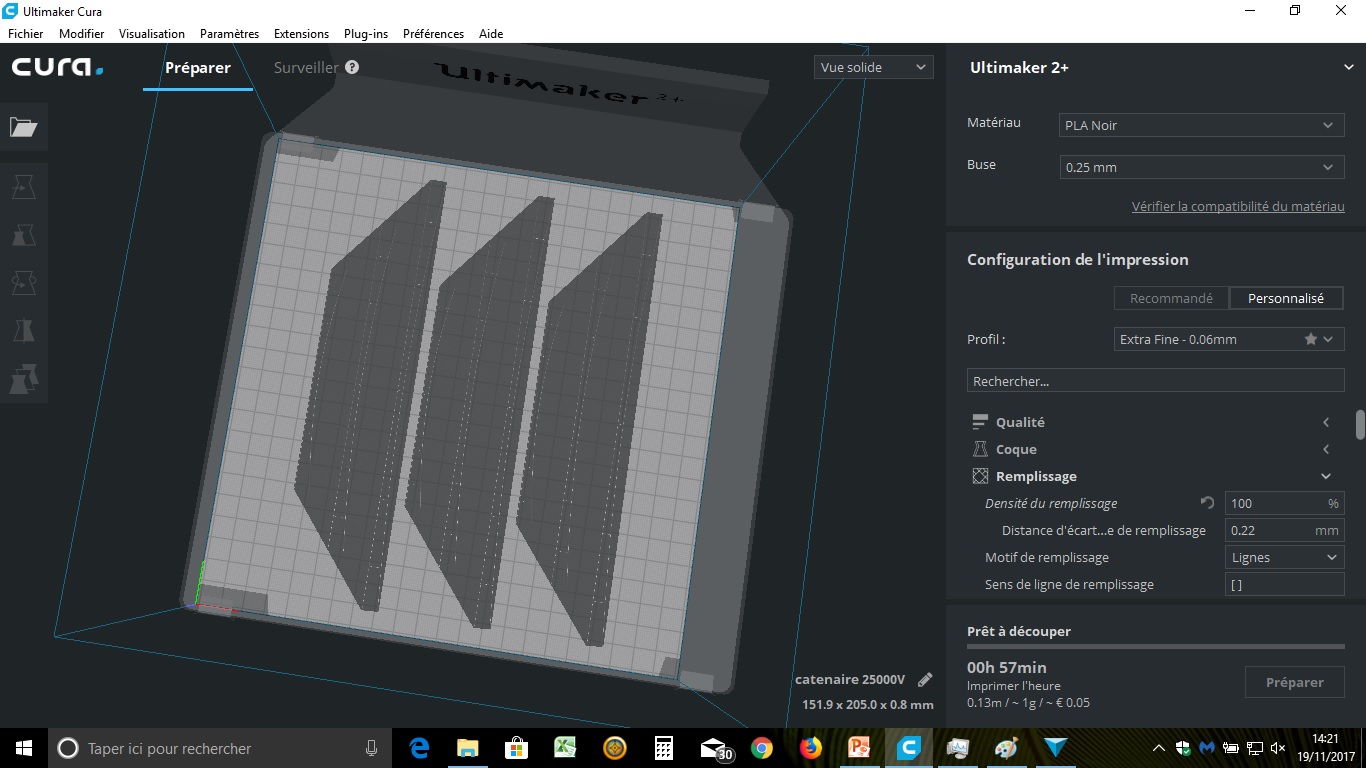
Task: Switch to Recommandé print setup mode
Action: [1171, 298]
